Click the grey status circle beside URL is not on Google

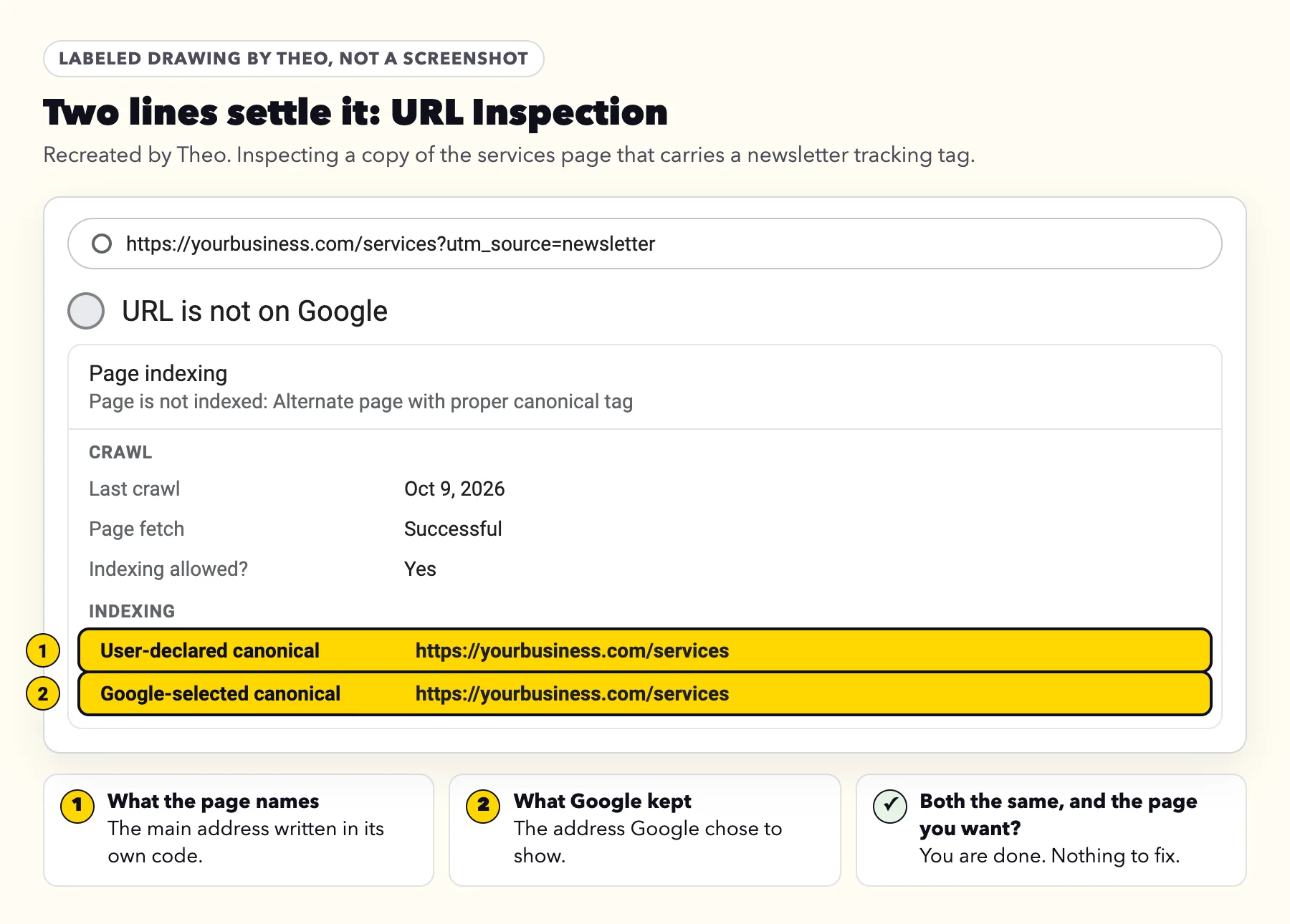pos(86,311)
